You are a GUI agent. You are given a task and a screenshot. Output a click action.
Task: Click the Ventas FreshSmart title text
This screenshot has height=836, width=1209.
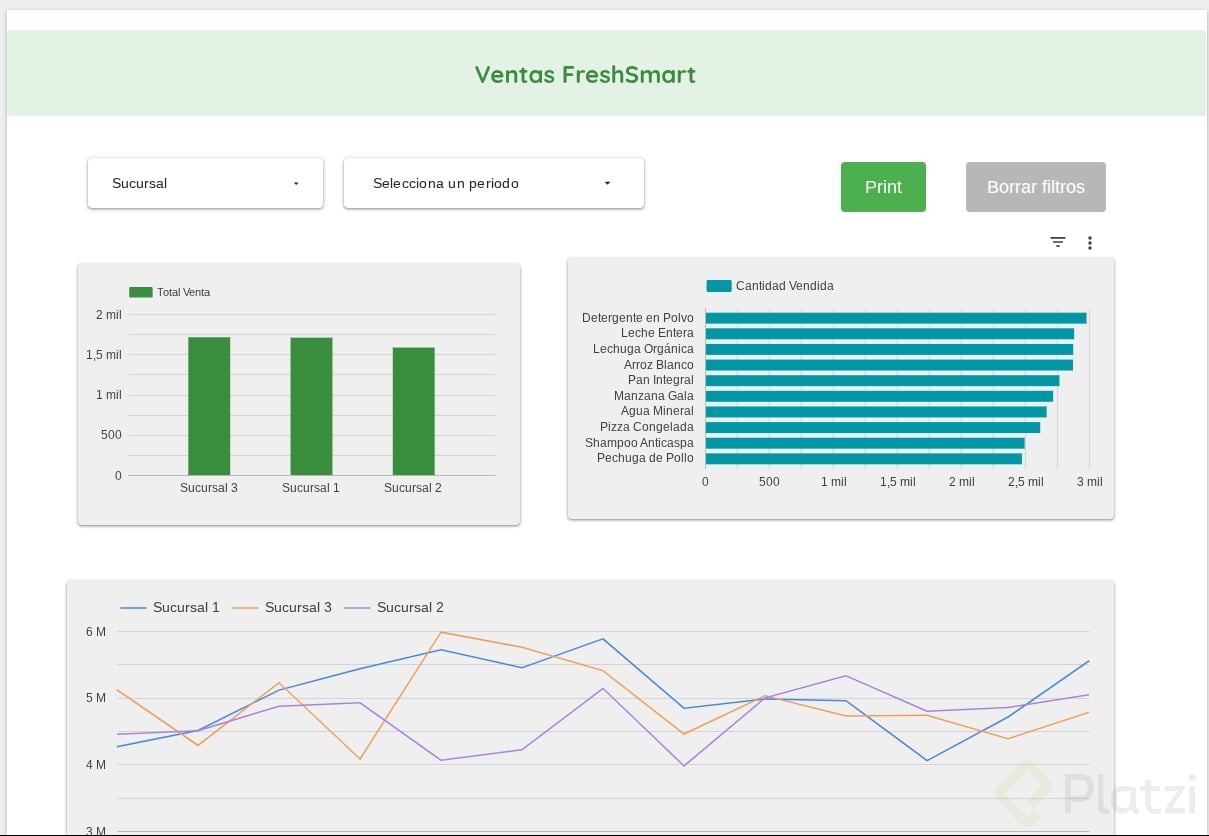(585, 74)
